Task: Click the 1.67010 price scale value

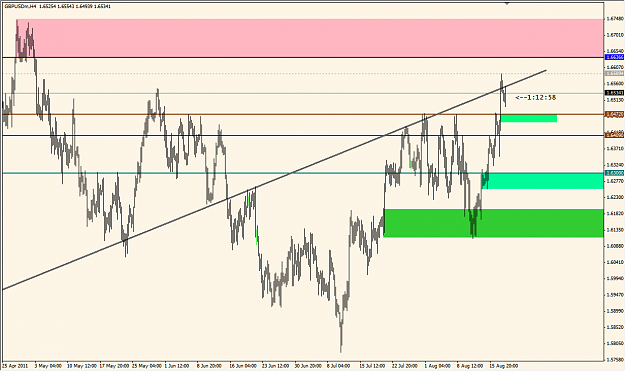Action: click(x=615, y=35)
